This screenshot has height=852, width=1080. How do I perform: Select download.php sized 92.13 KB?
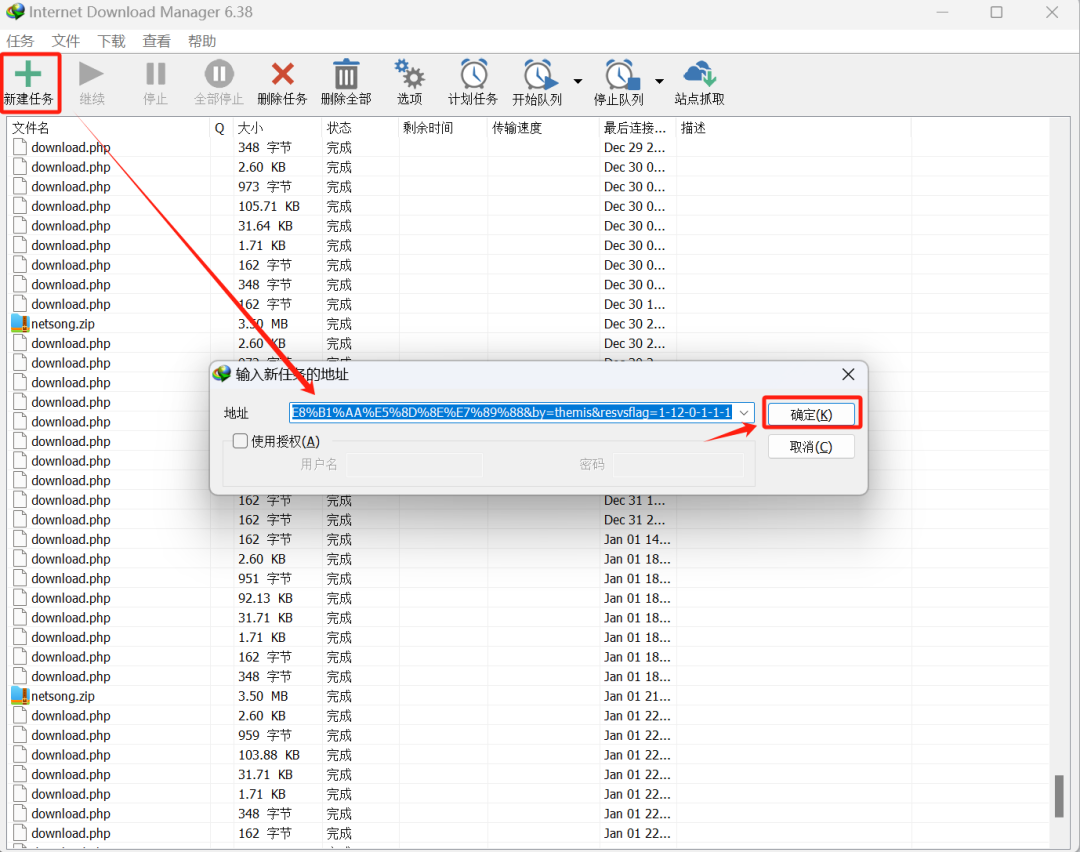point(71,598)
